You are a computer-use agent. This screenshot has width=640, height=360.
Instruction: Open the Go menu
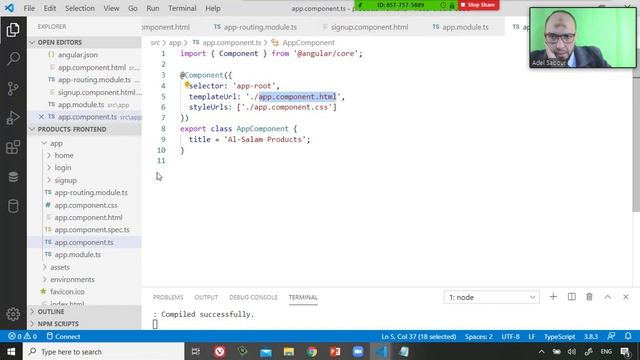(x=133, y=8)
